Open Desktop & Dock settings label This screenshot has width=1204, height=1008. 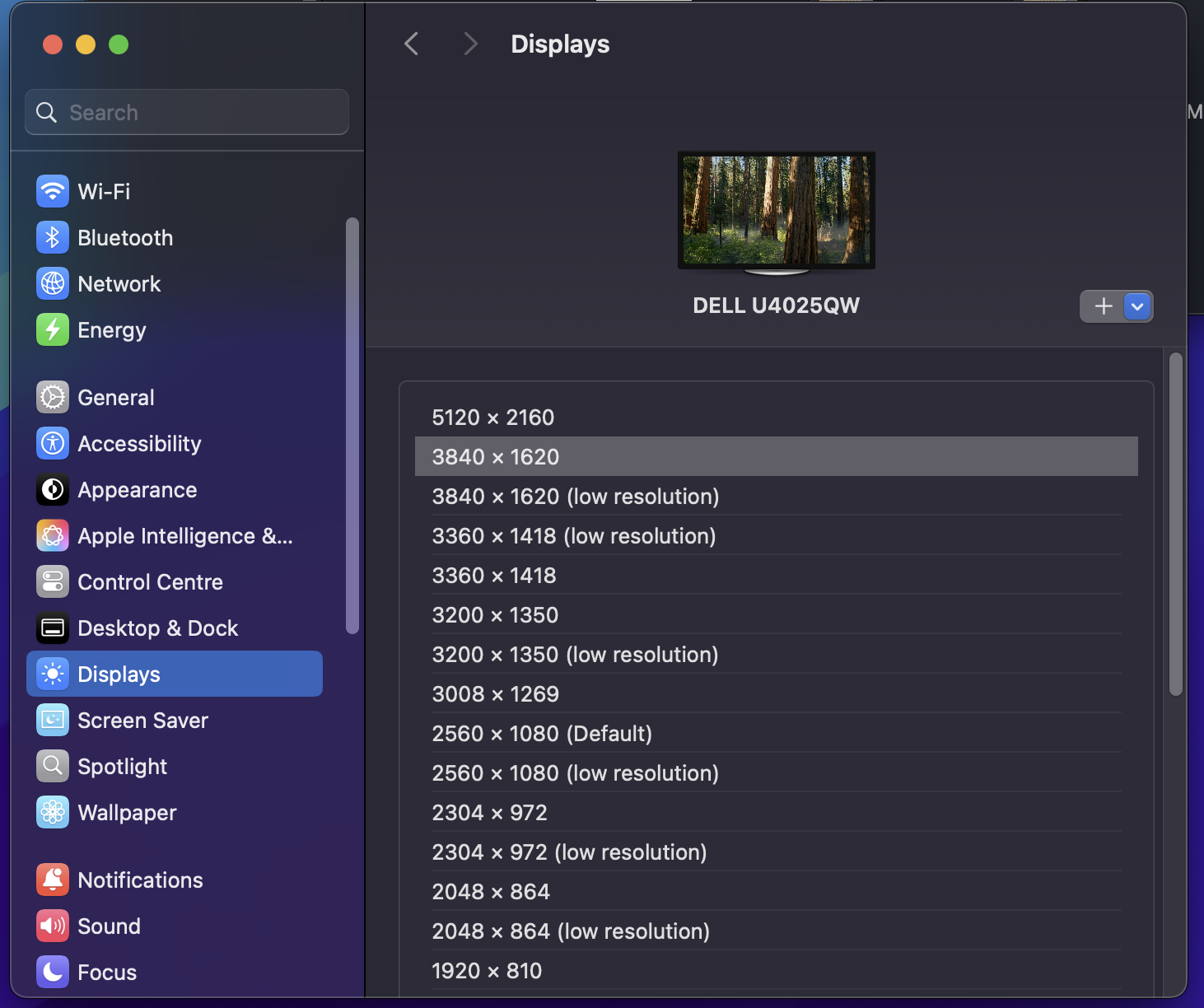click(158, 628)
